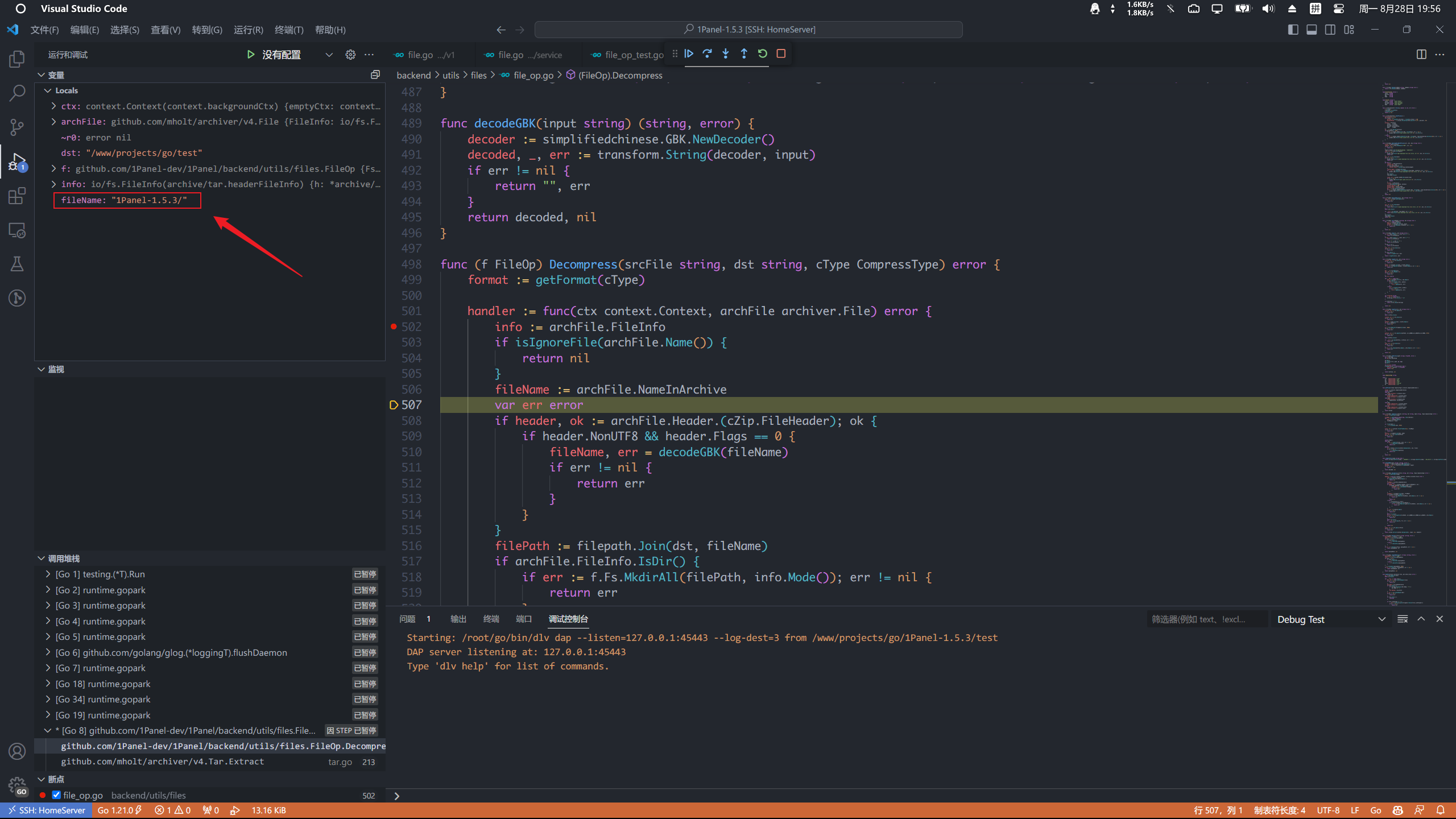Toggle the red breakpoint dot on line 502
The width and height of the screenshot is (1456, 819).
coord(394,326)
